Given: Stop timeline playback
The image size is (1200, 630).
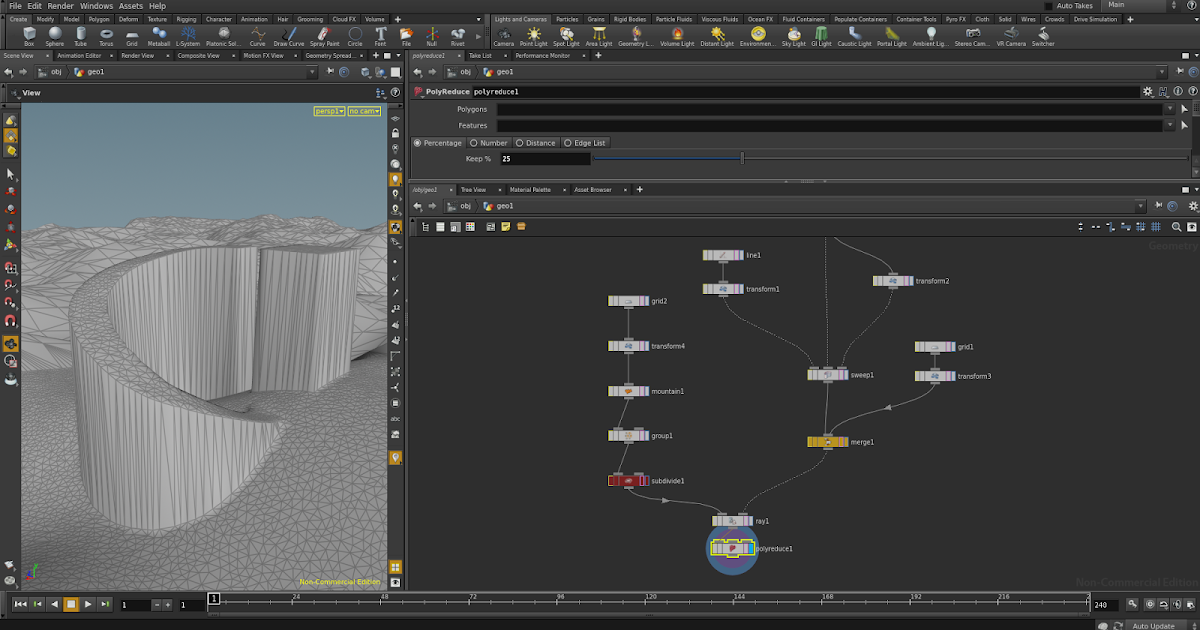Looking at the screenshot, I should pos(71,604).
